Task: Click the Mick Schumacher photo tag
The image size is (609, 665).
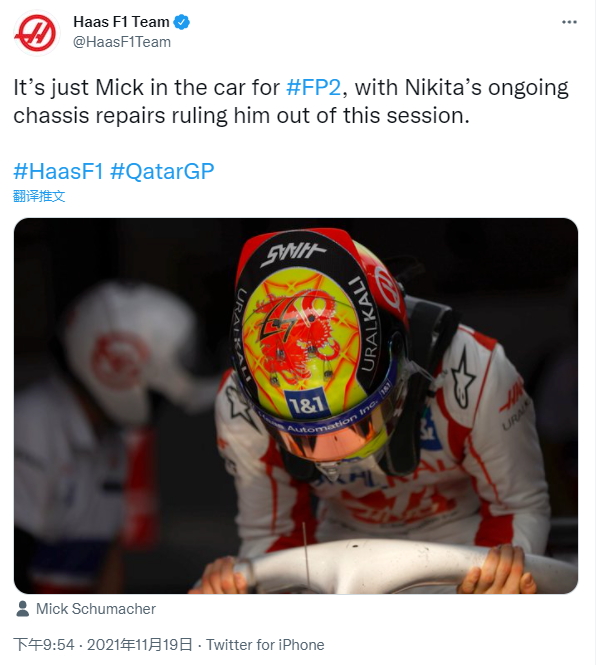Action: [96, 608]
